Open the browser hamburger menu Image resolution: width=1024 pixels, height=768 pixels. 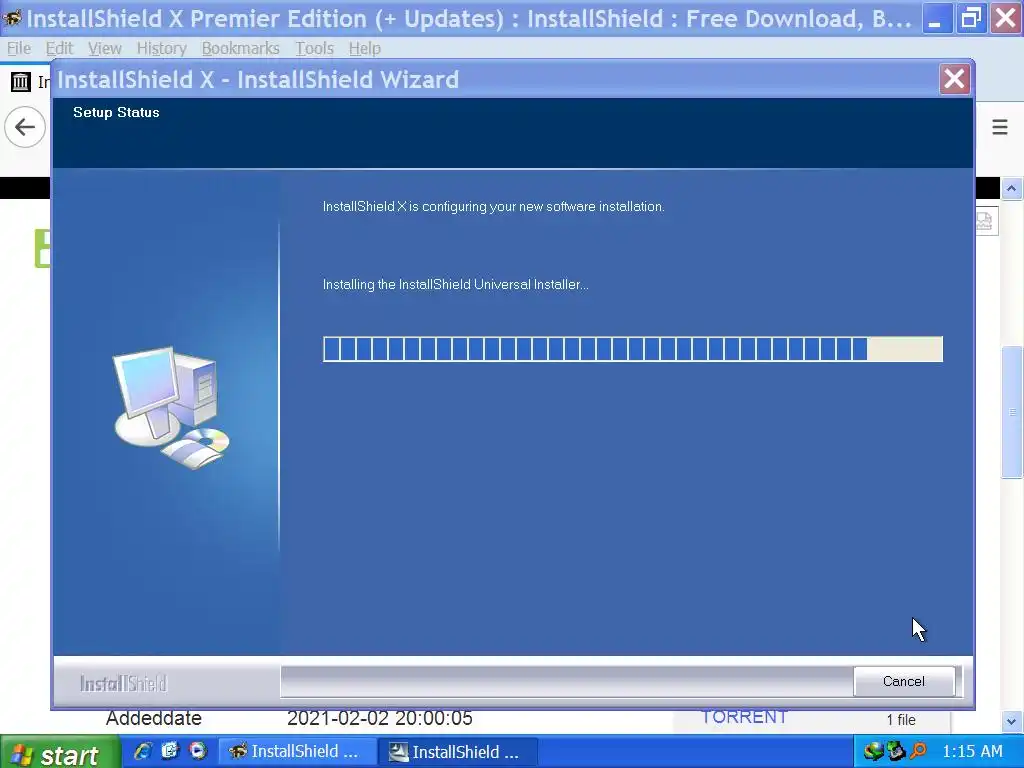(x=1000, y=127)
